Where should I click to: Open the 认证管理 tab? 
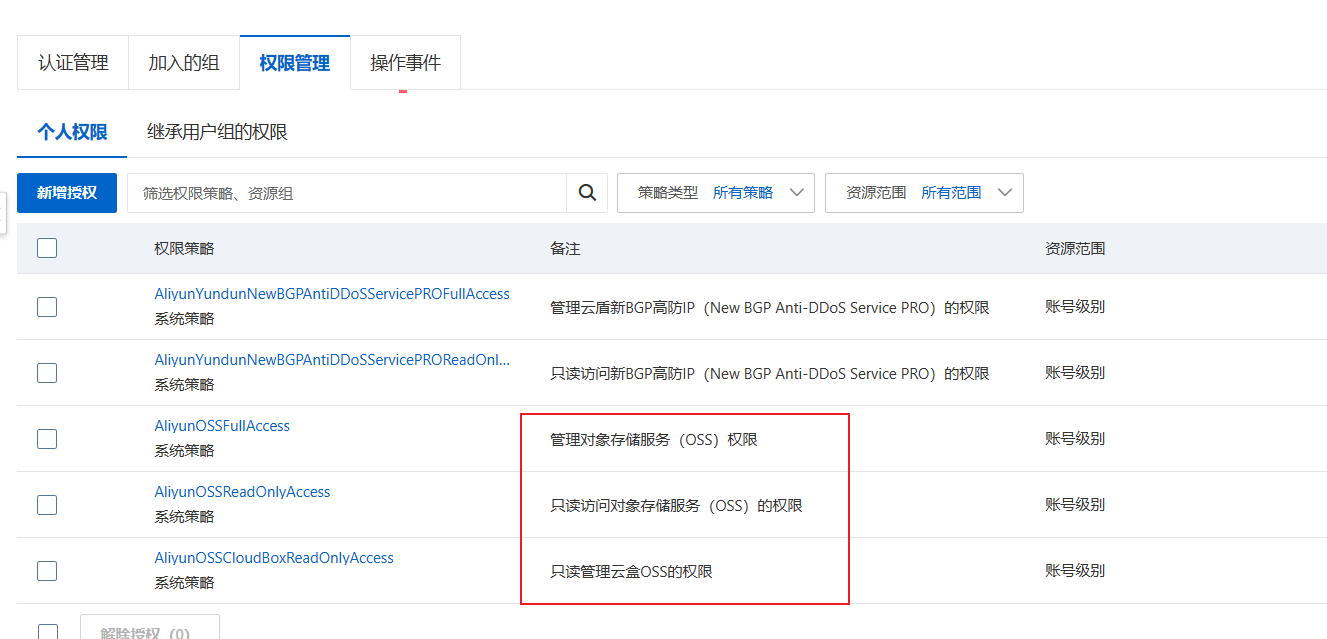click(x=73, y=63)
